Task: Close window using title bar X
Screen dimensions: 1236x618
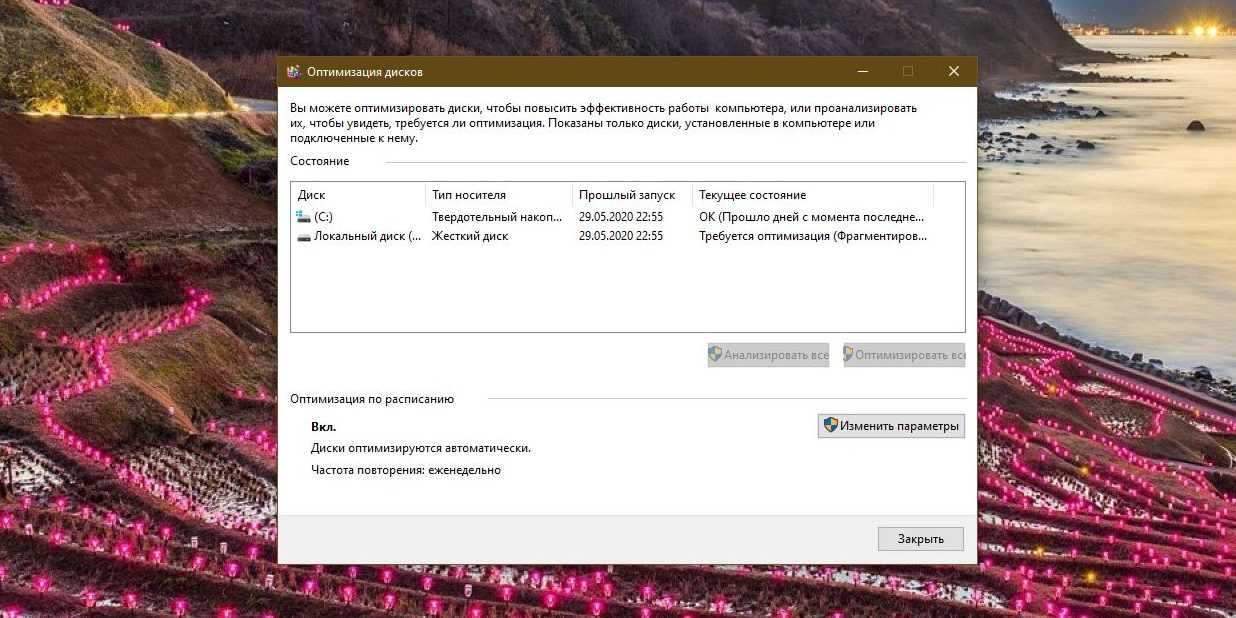Action: [954, 72]
